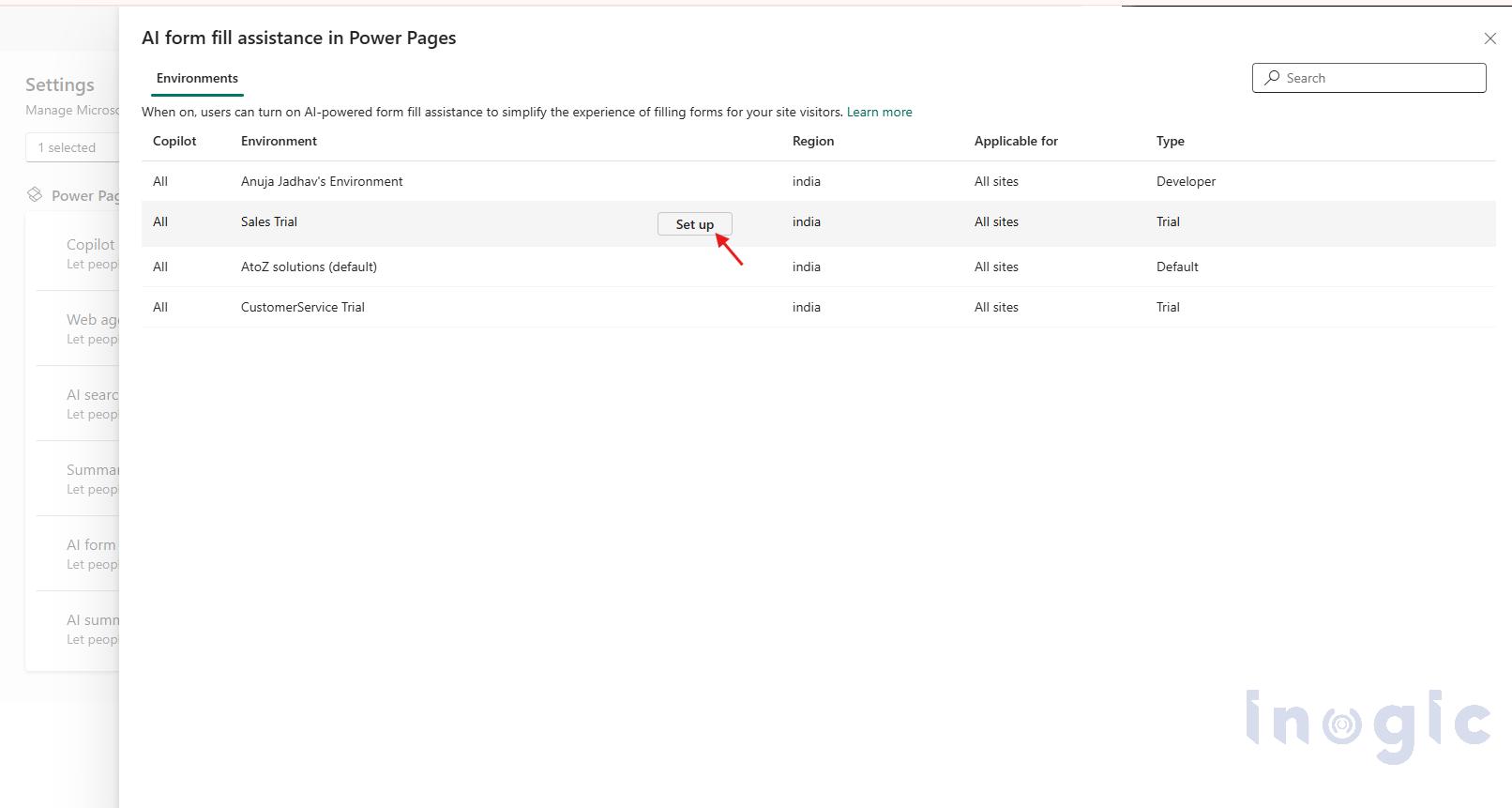Click All copilot cell for CustomerService Trial
Image resolution: width=1512 pixels, height=808 pixels.
pos(160,307)
